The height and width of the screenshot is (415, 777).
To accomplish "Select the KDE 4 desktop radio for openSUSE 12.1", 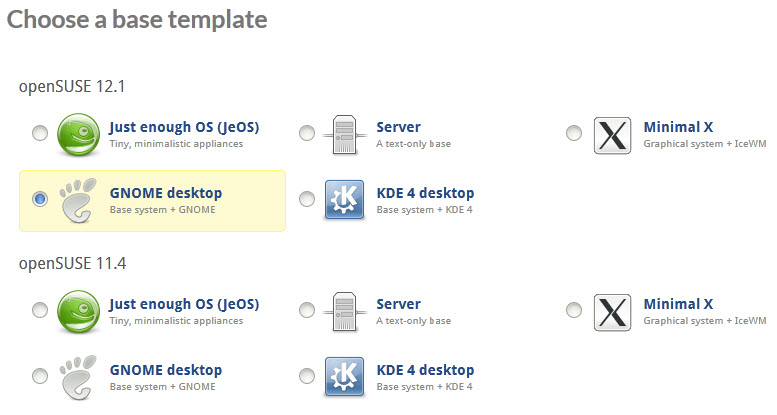I will pos(307,199).
